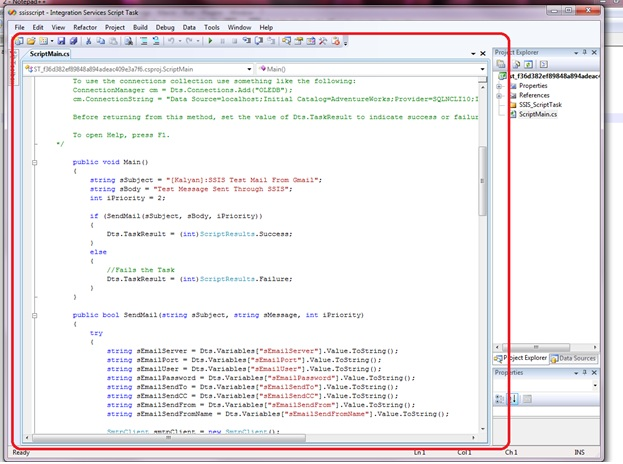Open the Refactor menu
This screenshot has width=623, height=464.
(85, 27)
